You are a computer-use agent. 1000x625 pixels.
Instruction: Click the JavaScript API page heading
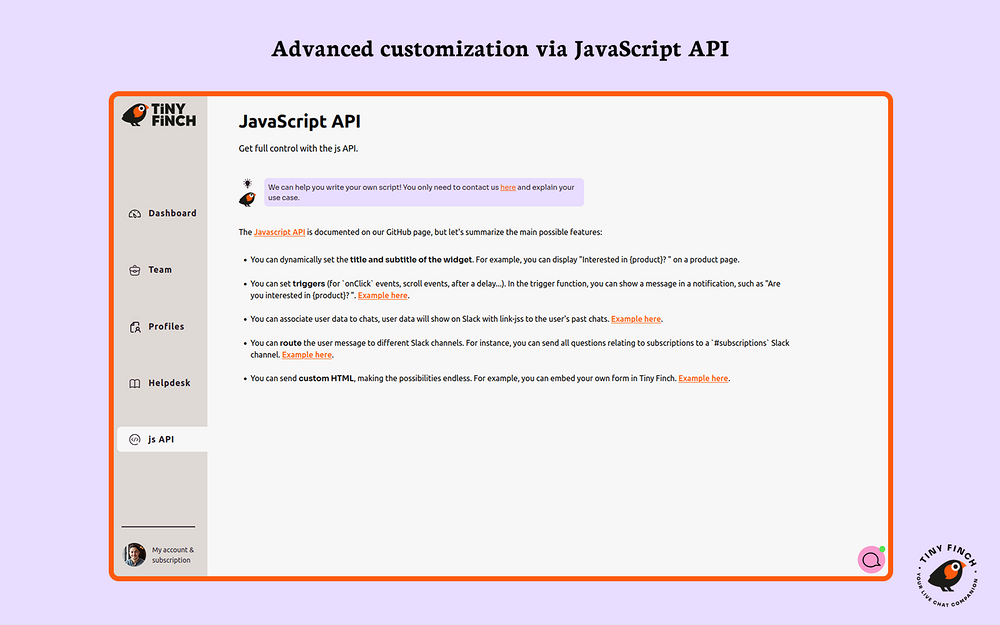click(x=300, y=121)
